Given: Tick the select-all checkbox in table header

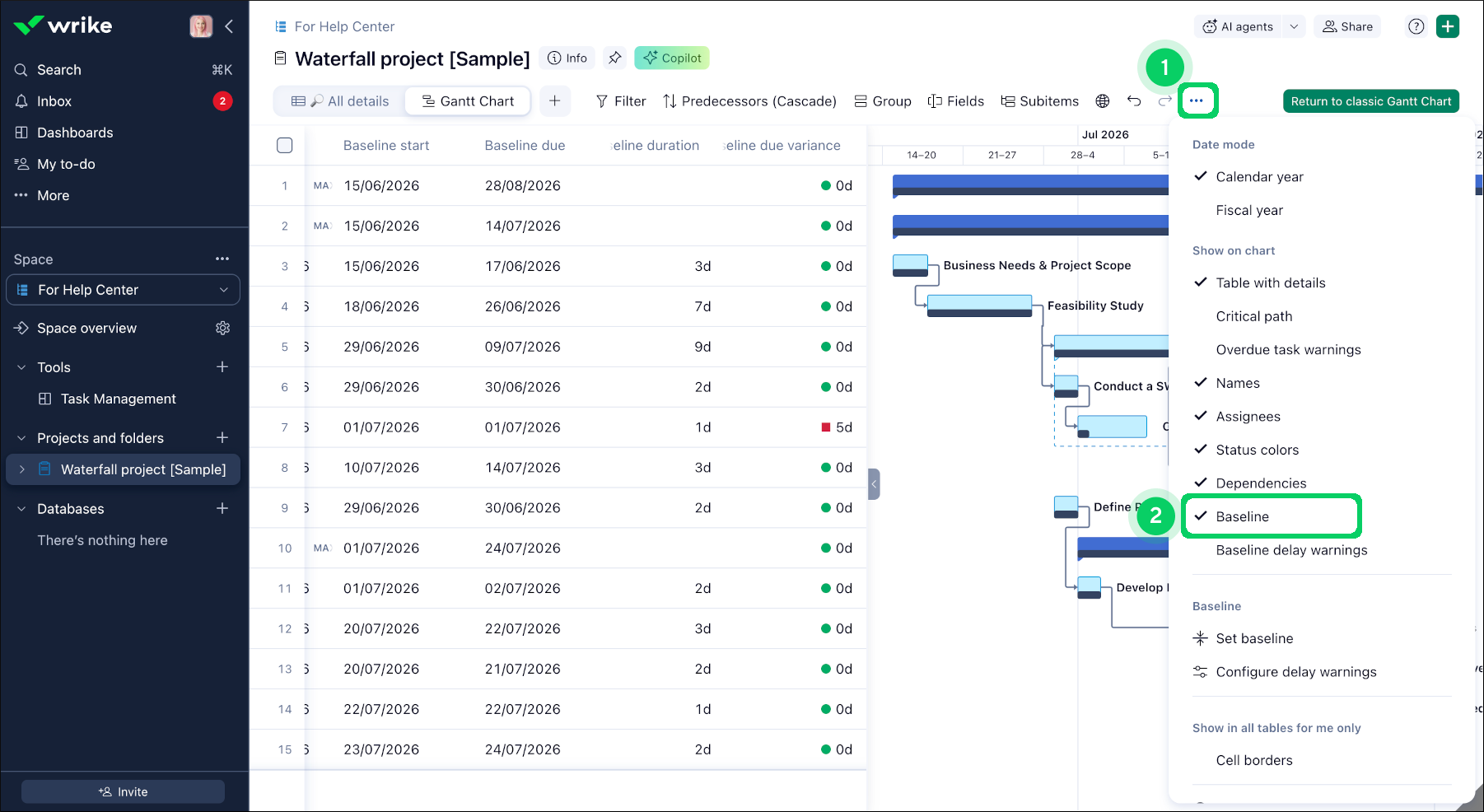Looking at the screenshot, I should coord(285,146).
